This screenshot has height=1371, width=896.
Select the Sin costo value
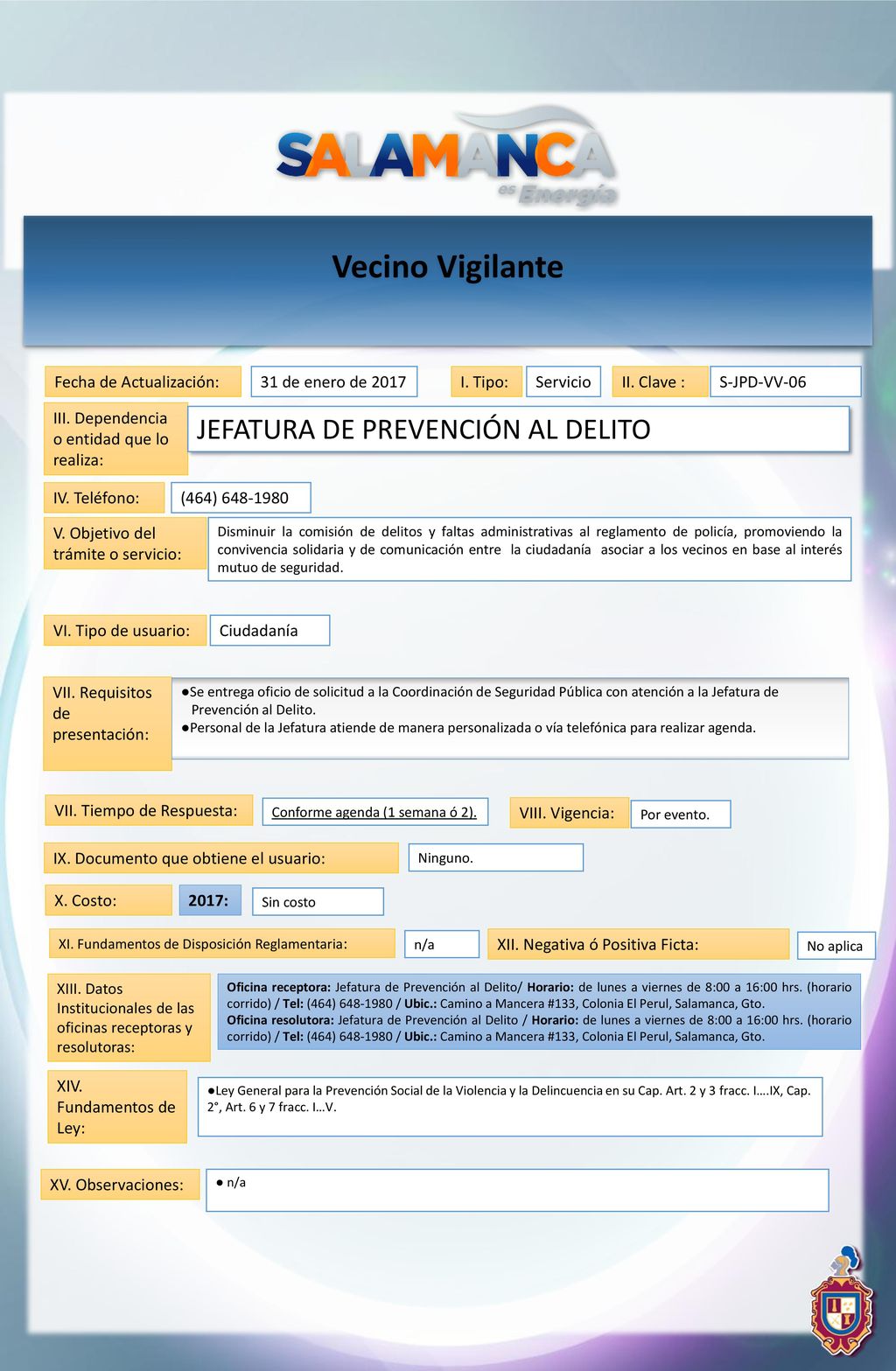coord(318,901)
